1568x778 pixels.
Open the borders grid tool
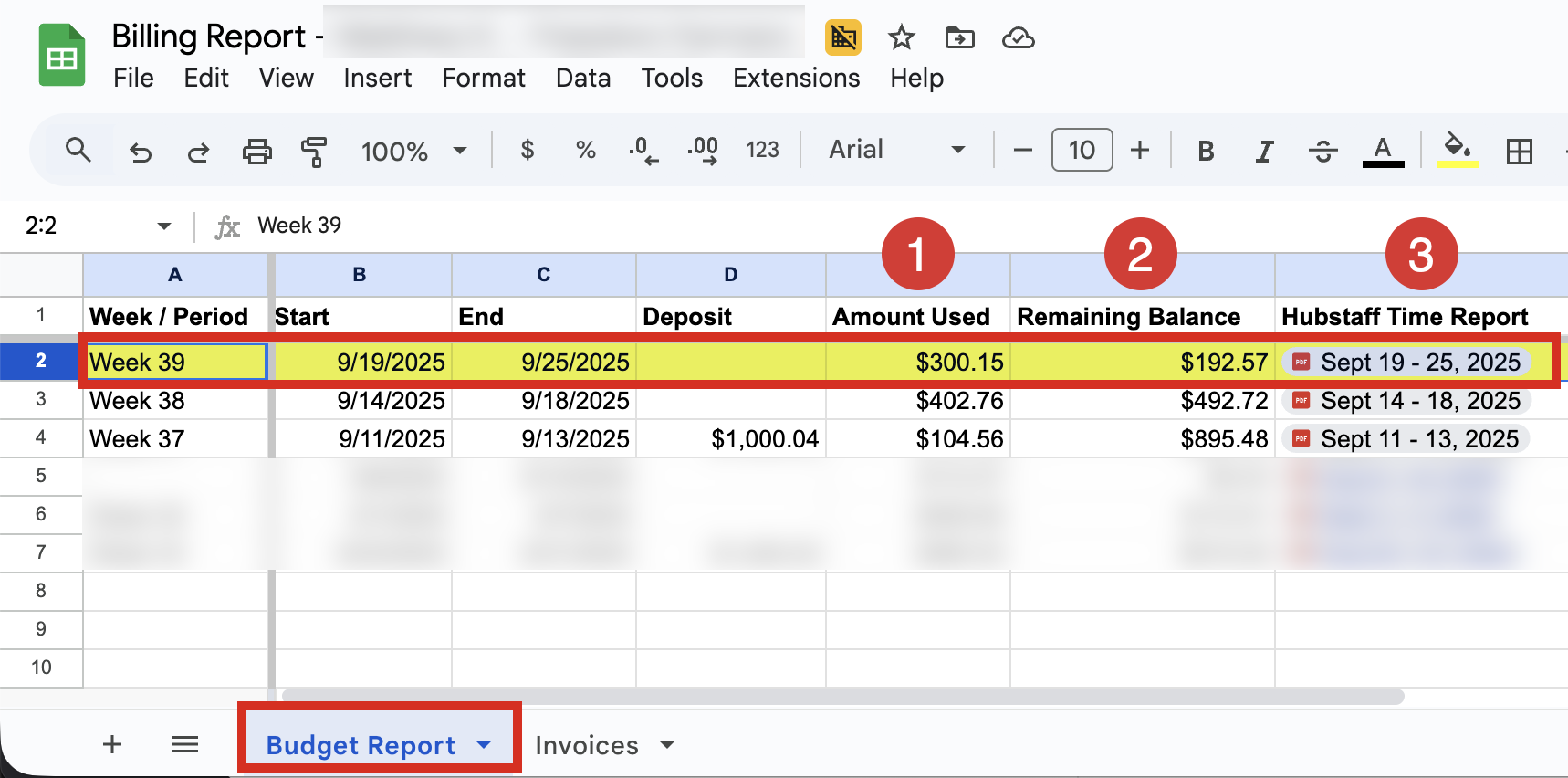(x=1519, y=151)
